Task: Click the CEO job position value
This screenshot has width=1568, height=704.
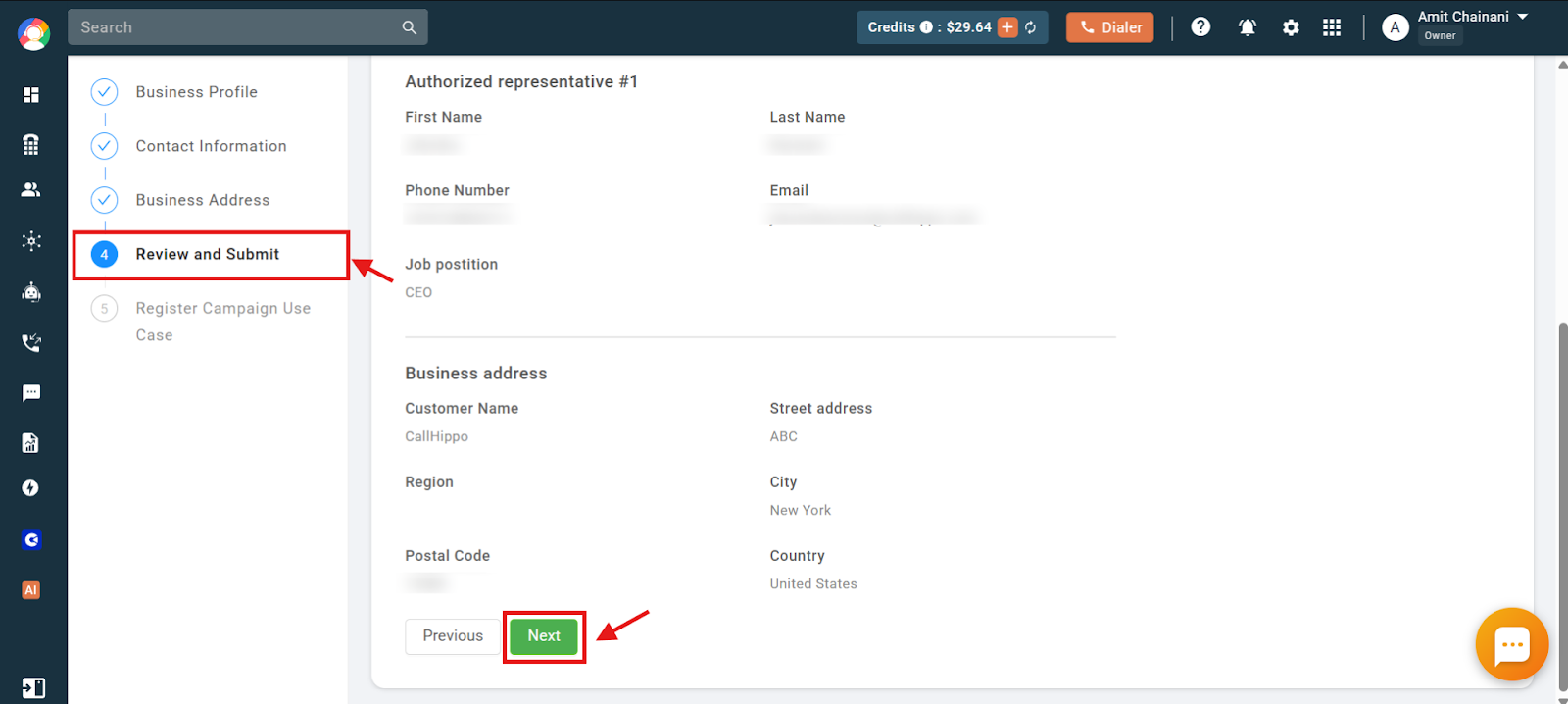Action: (x=418, y=292)
